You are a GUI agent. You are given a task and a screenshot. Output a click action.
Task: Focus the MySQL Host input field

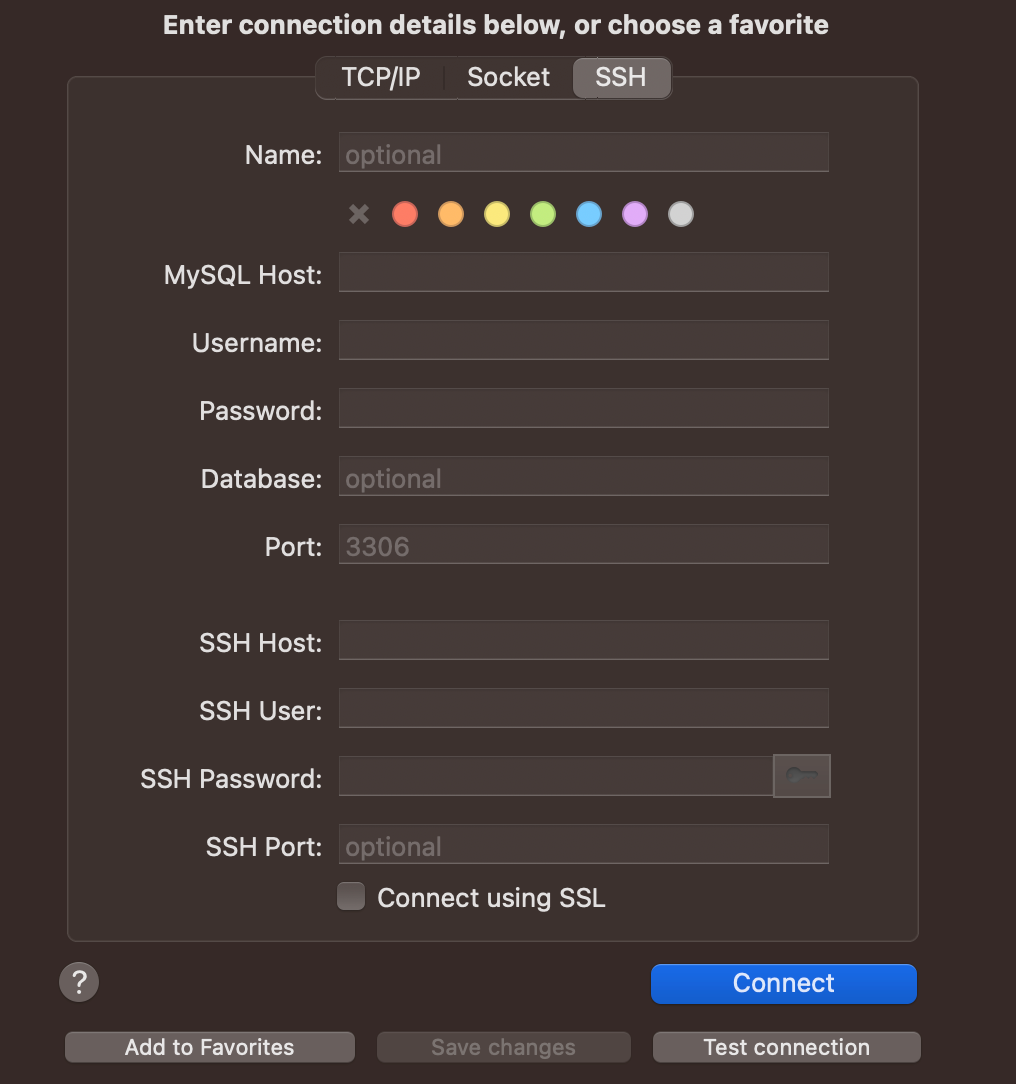[583, 272]
